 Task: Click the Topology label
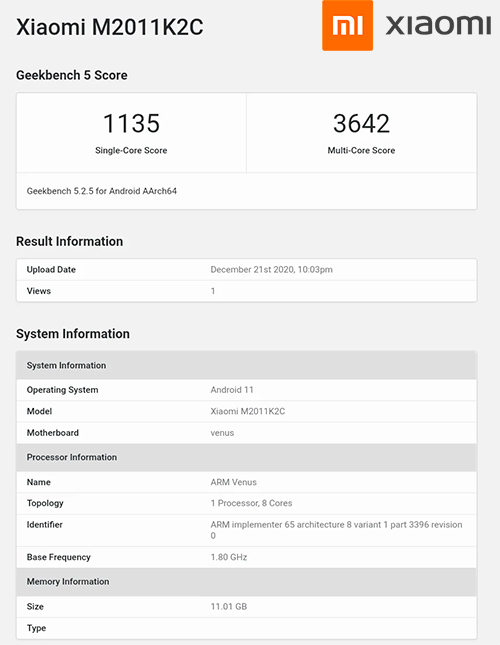point(45,503)
